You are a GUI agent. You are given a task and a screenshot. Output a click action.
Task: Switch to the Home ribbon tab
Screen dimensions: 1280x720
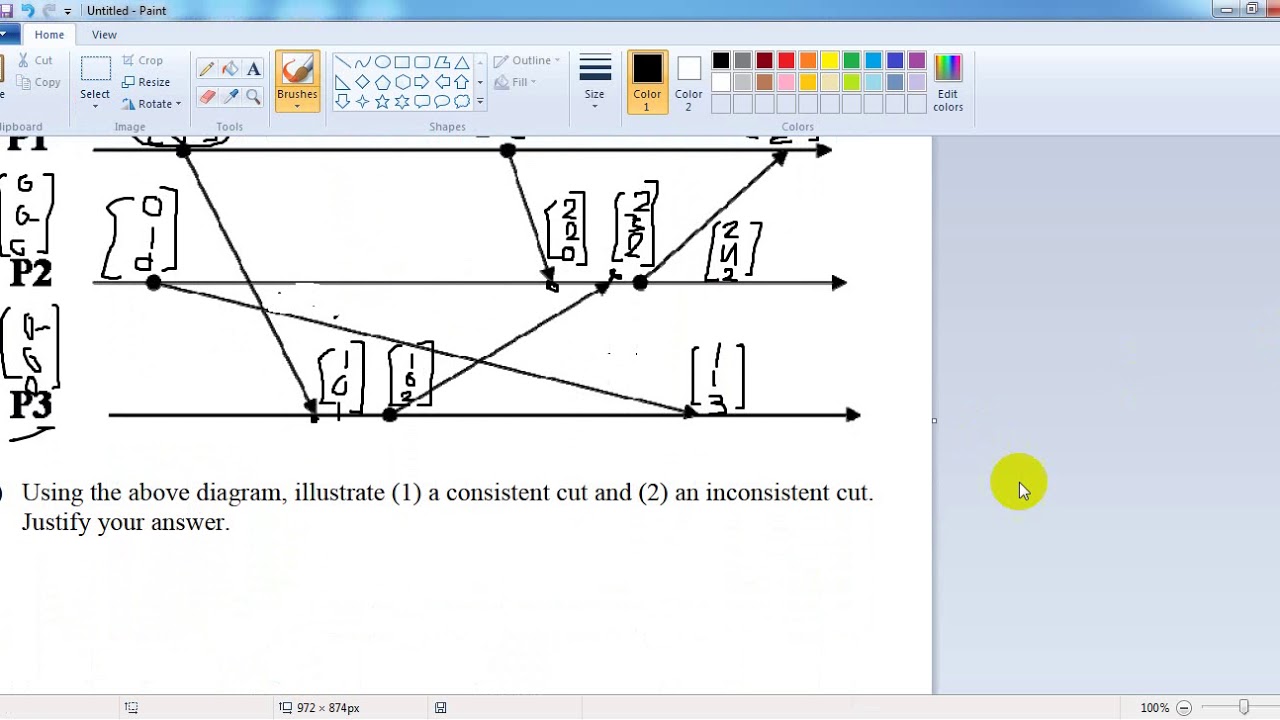point(49,34)
